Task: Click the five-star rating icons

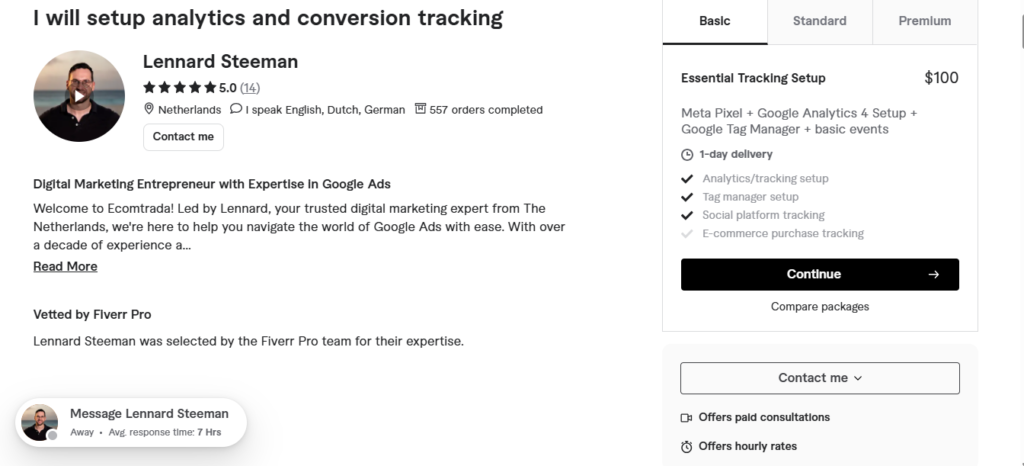Action: coord(180,87)
